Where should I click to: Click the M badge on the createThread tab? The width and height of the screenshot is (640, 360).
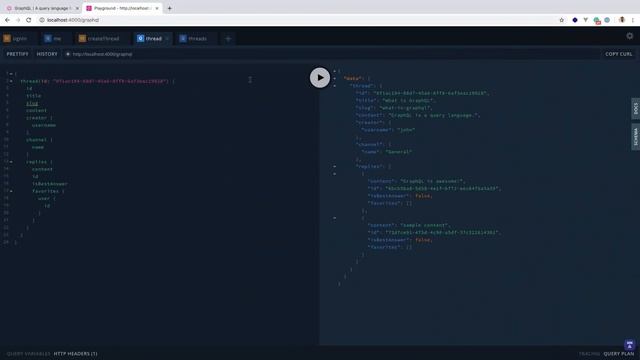82,38
